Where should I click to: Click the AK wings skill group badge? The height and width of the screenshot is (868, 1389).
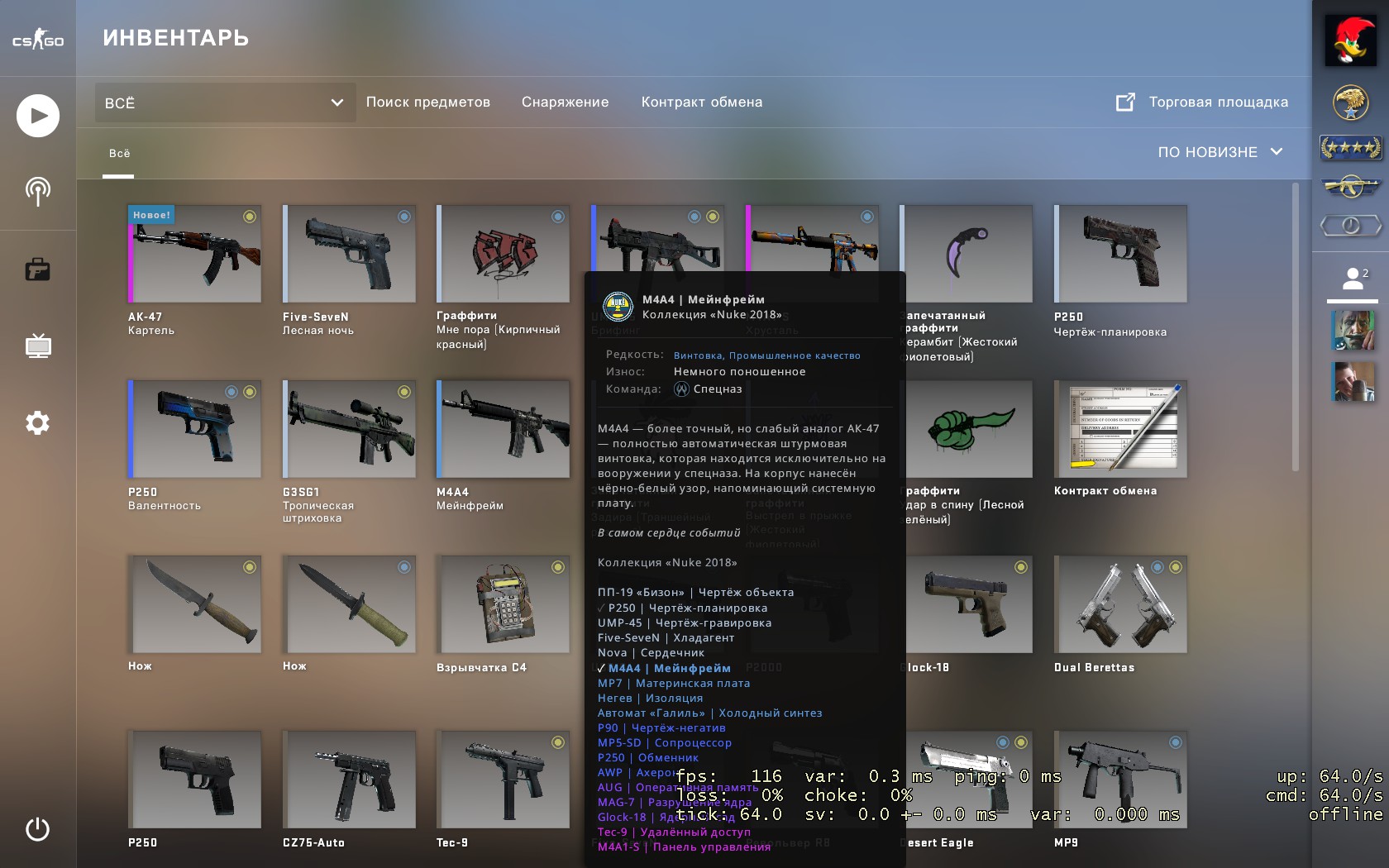click(1350, 187)
